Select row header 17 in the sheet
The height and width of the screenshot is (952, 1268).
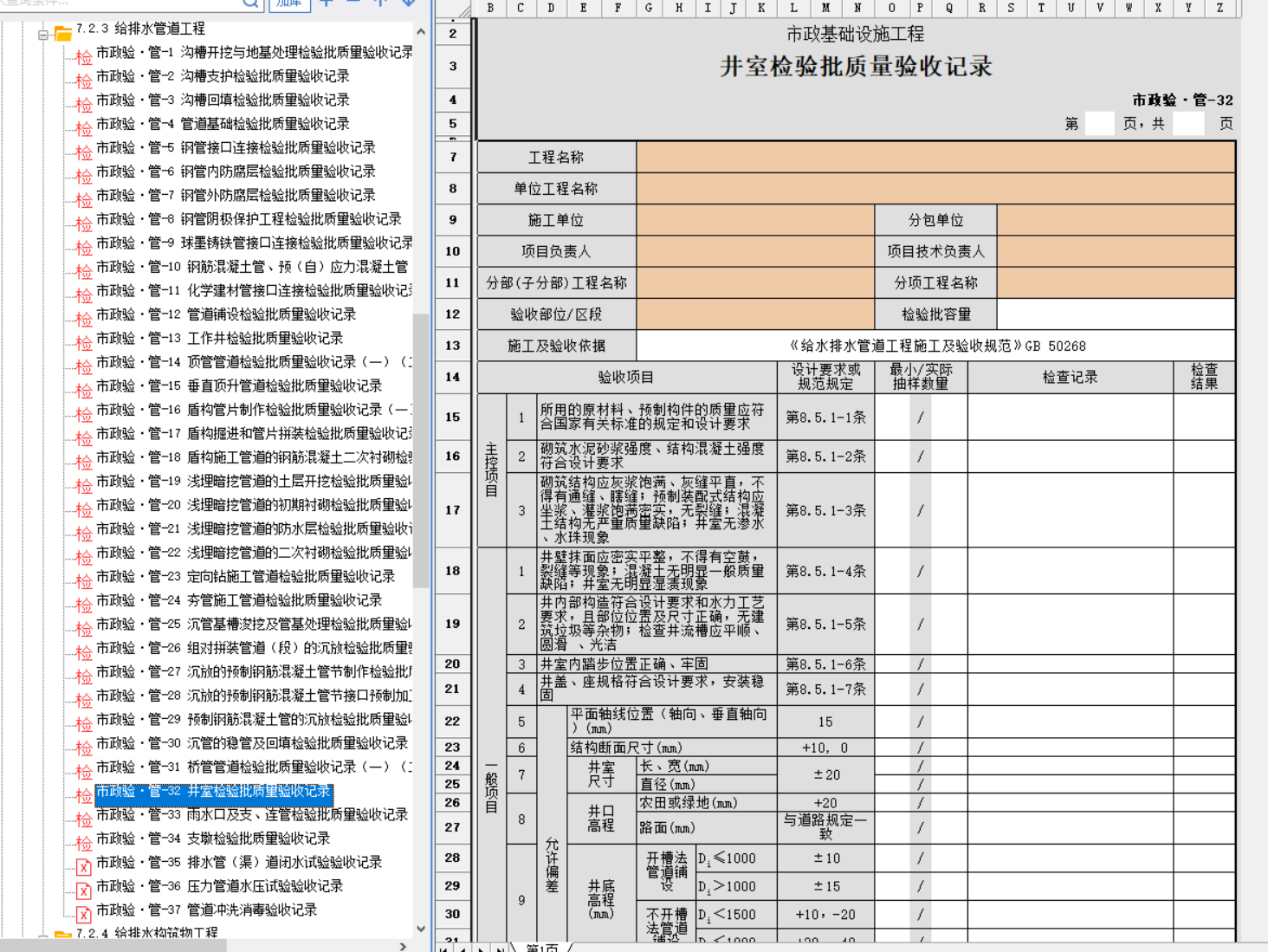[x=452, y=510]
